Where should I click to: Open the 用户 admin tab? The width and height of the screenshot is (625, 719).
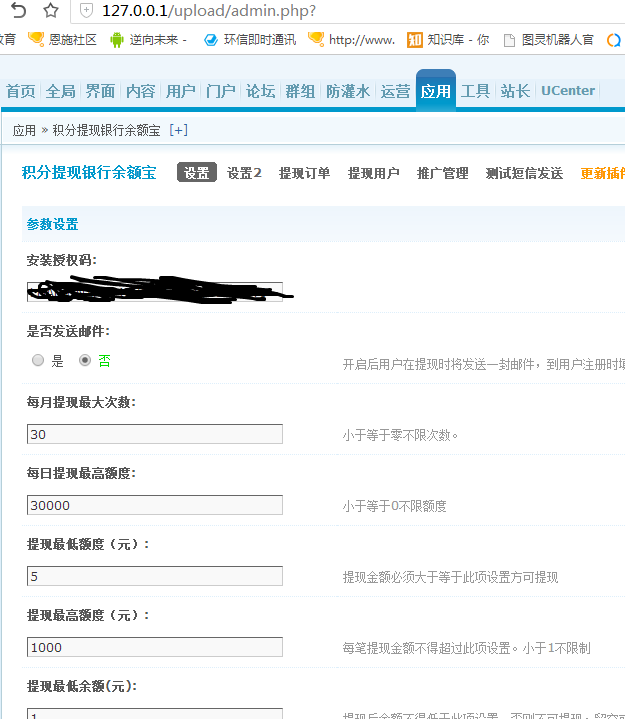(181, 91)
